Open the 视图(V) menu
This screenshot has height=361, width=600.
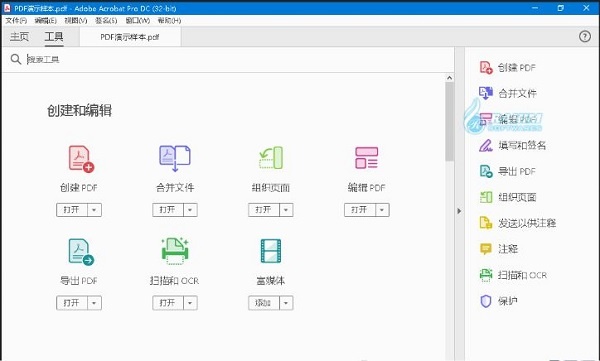(76, 20)
